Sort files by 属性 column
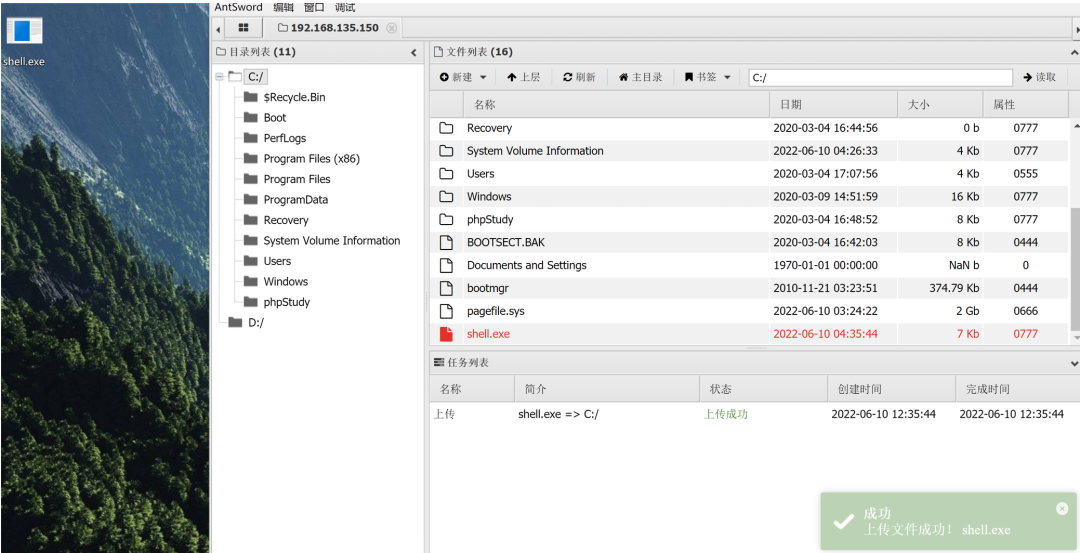Screen dimensions: 1080x553 point(1026,105)
